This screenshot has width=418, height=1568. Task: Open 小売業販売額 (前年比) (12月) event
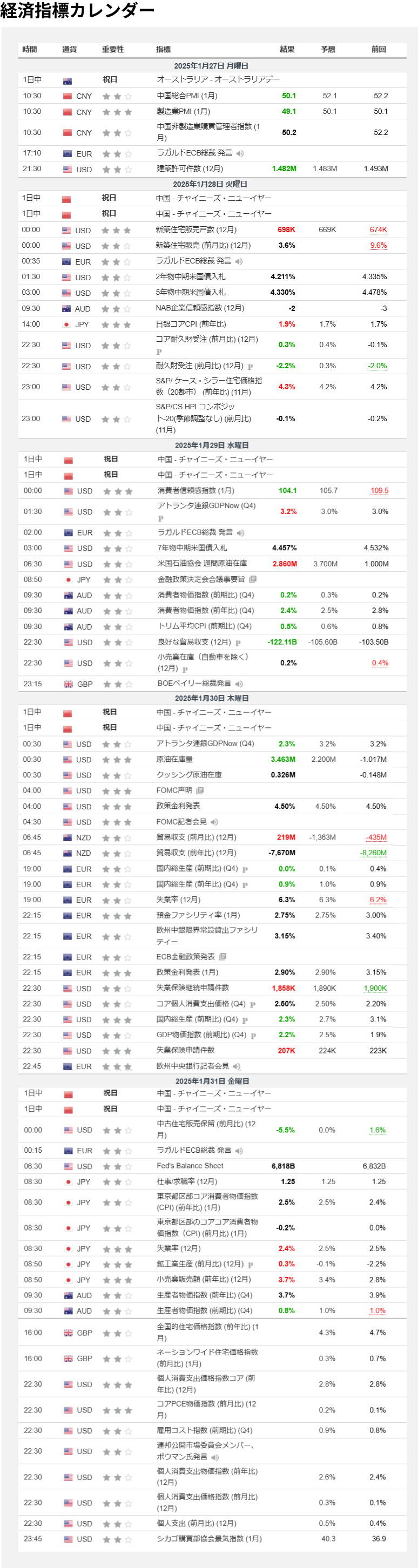click(x=204, y=1280)
